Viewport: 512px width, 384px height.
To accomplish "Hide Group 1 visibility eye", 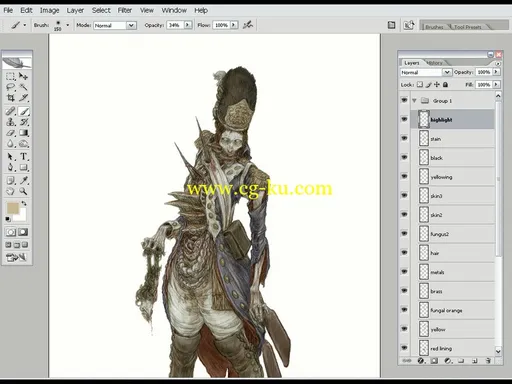I will click(x=404, y=100).
